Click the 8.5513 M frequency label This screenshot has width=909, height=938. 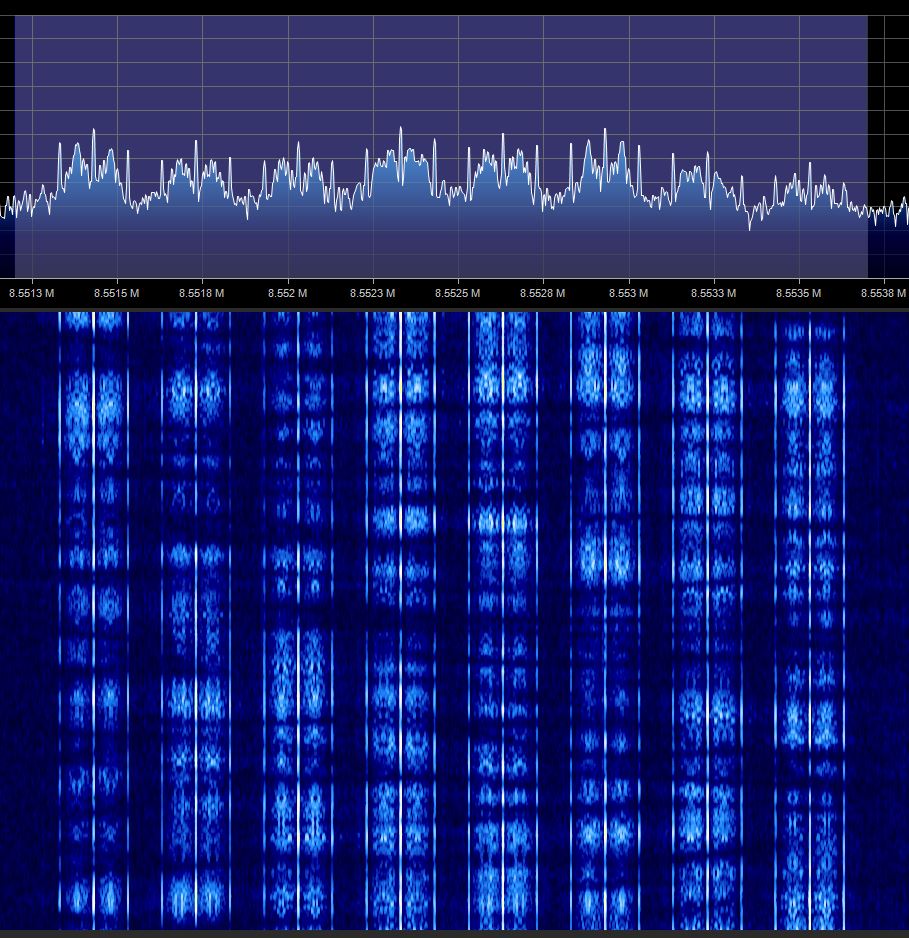coord(32,293)
